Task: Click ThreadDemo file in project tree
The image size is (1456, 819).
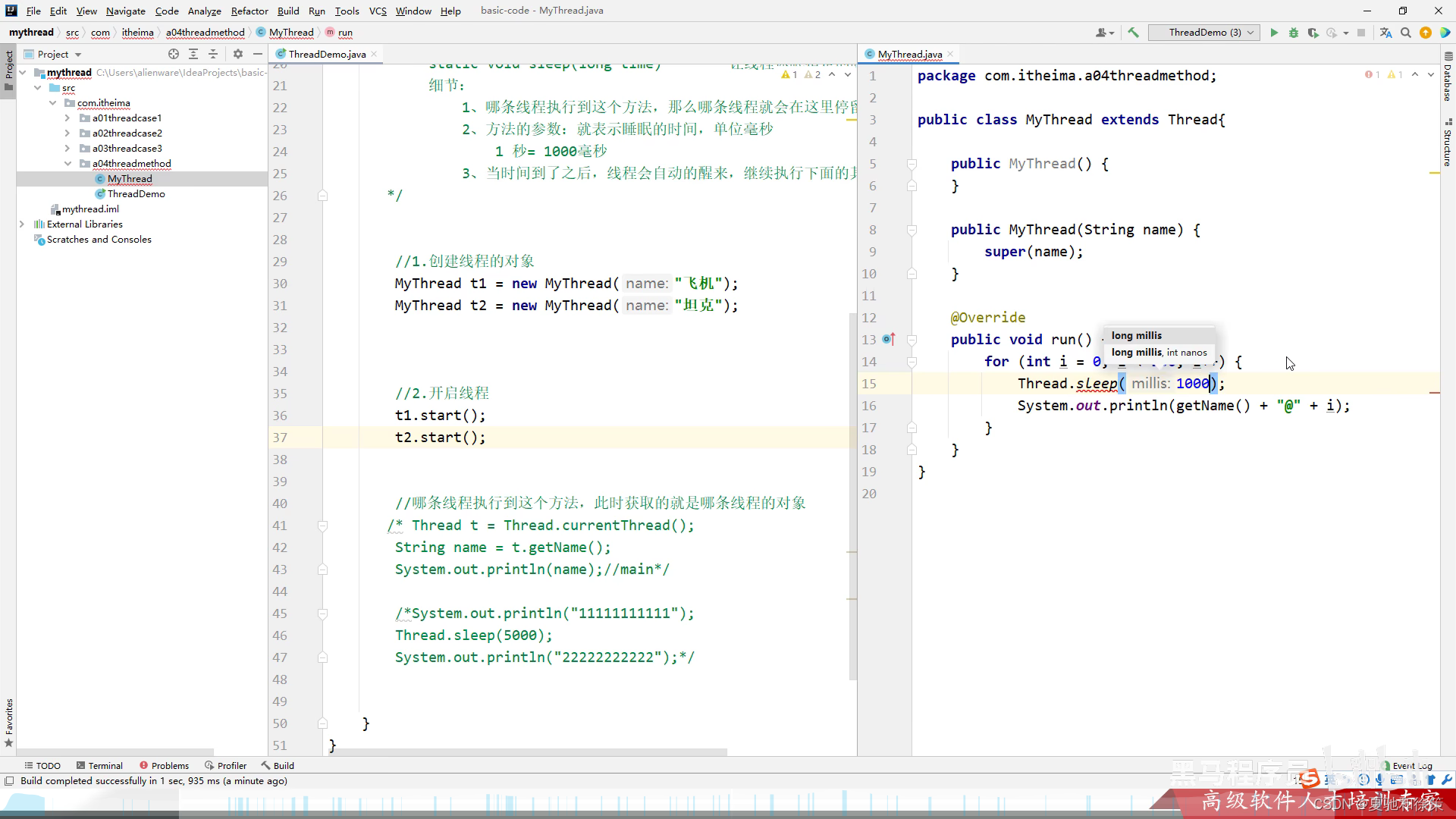Action: 136,194
